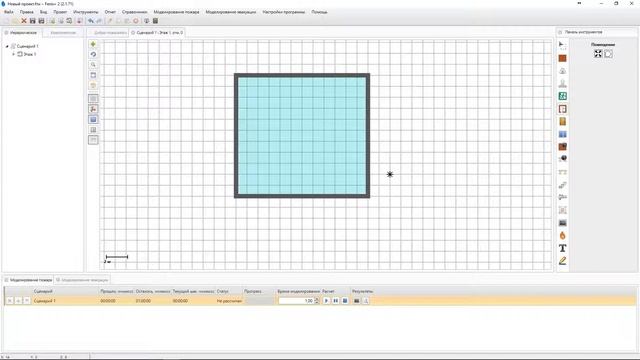Select Сценарий 1 in project tree
This screenshot has width=640, height=360.
27,47
